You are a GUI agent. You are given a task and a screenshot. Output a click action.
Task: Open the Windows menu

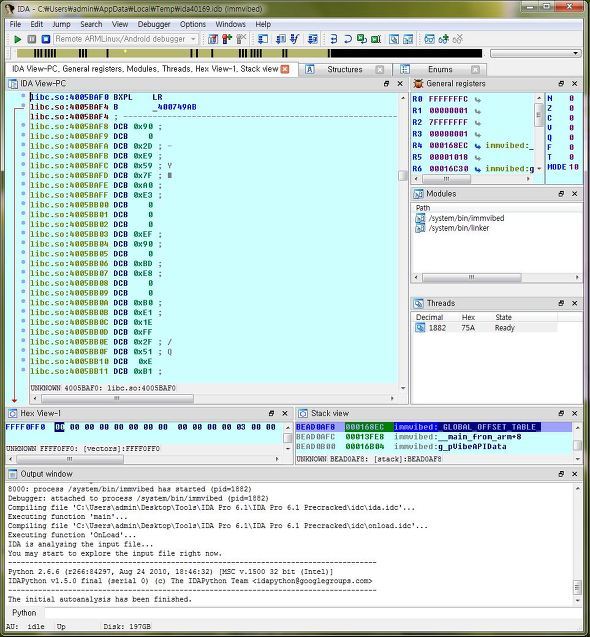[x=230, y=24]
